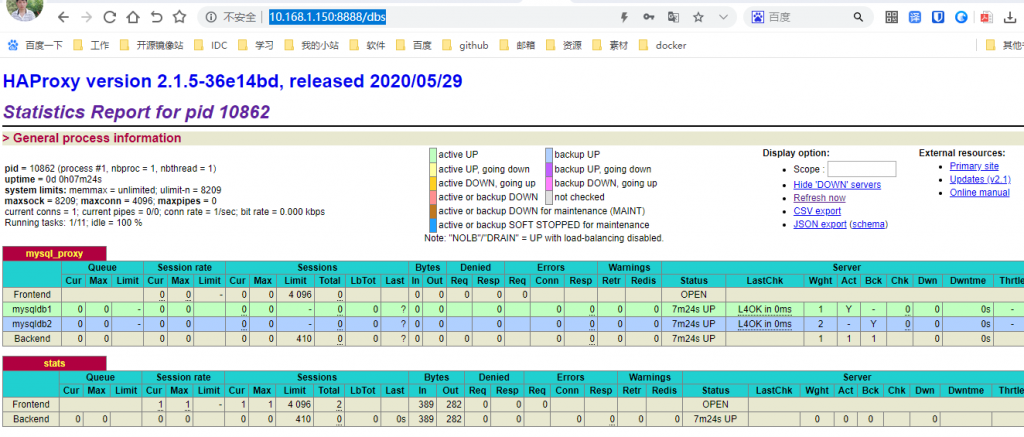Open the CSV export link
Viewport: 1024px width, 437px height.
(816, 211)
